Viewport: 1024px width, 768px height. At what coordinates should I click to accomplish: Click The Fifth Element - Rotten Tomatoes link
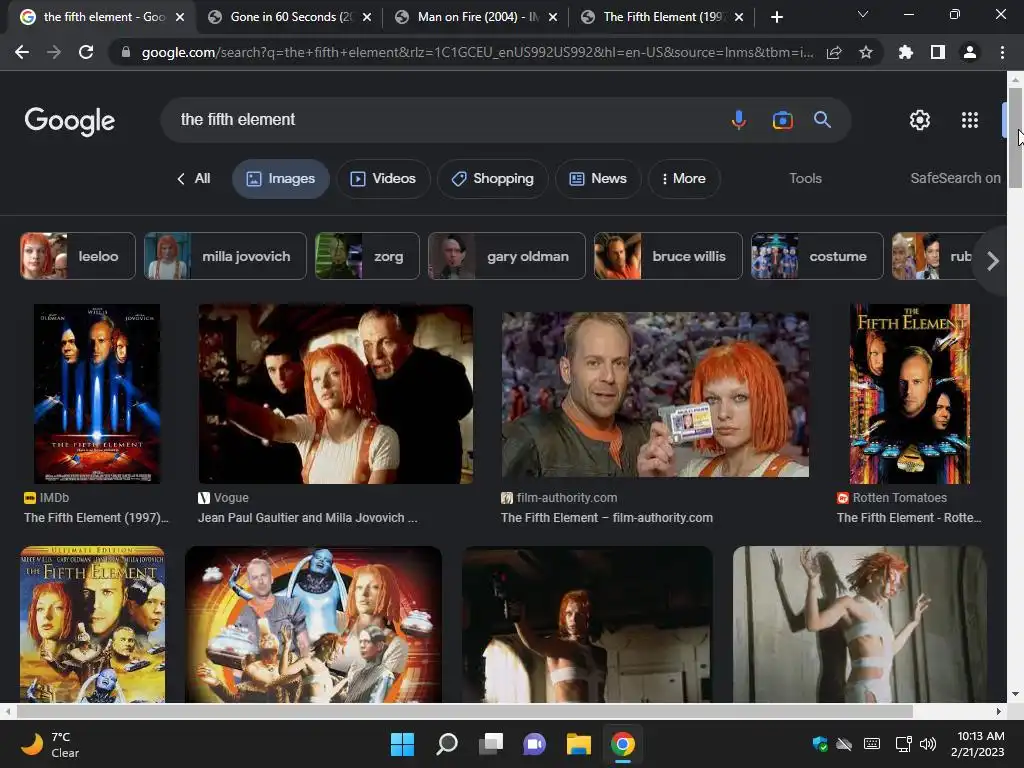[908, 518]
